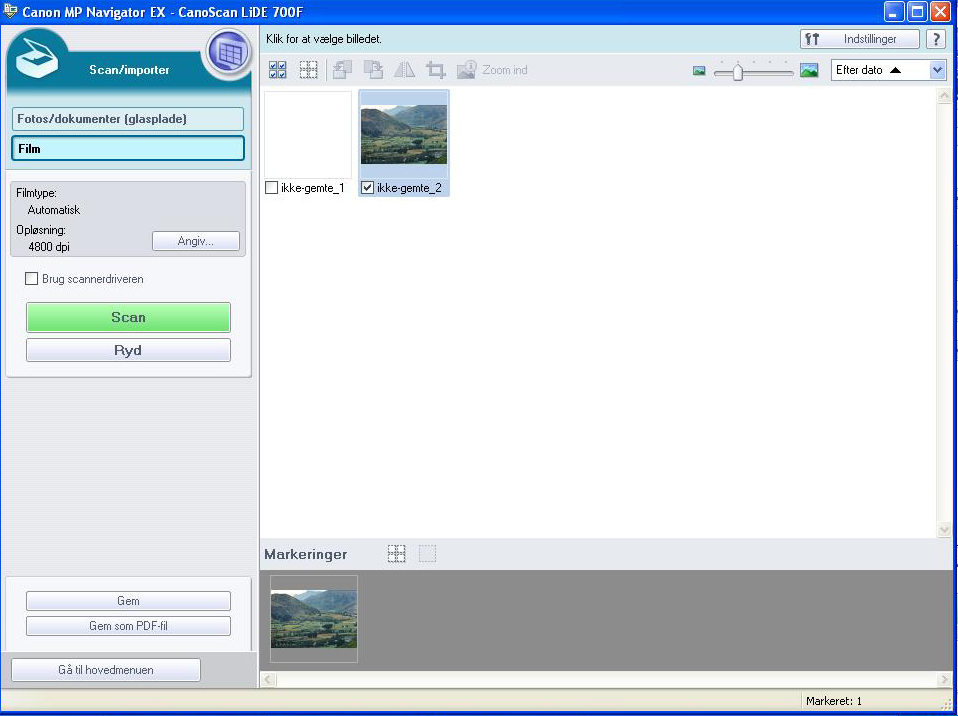Viewport: 958px width, 716px height.
Task: Click the landscape thumbnail in Markeringer area
Action: 313,619
